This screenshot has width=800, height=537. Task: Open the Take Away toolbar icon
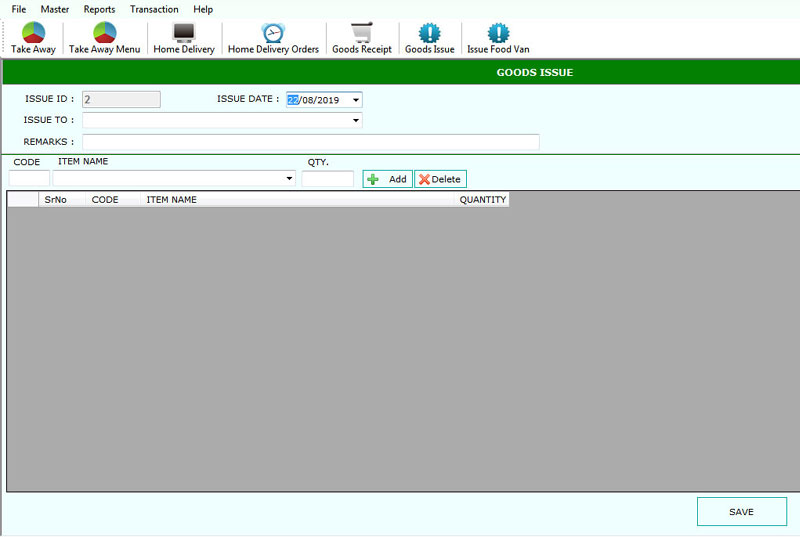coord(33,33)
